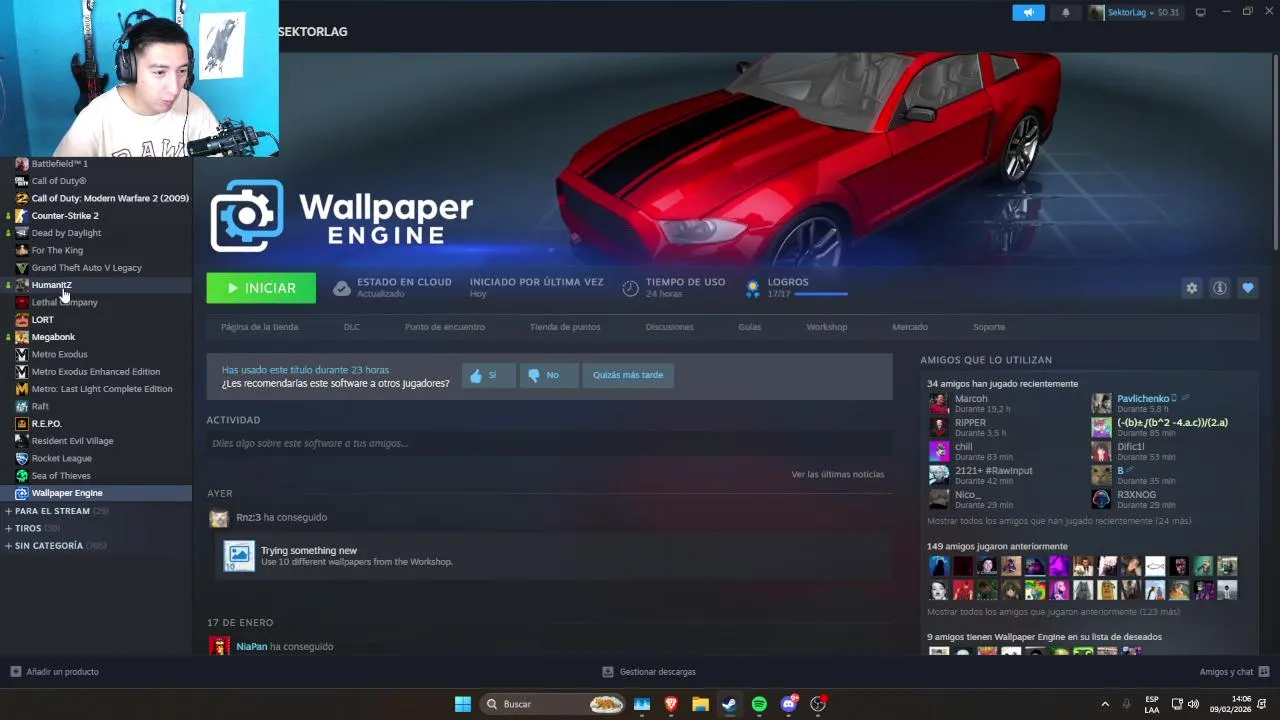This screenshot has width=1280, height=720.
Task: Click Ver las últimas noticias link
Action: point(838,474)
